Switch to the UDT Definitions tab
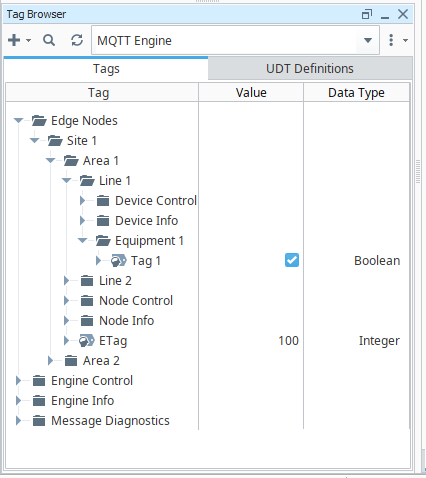 pos(310,69)
